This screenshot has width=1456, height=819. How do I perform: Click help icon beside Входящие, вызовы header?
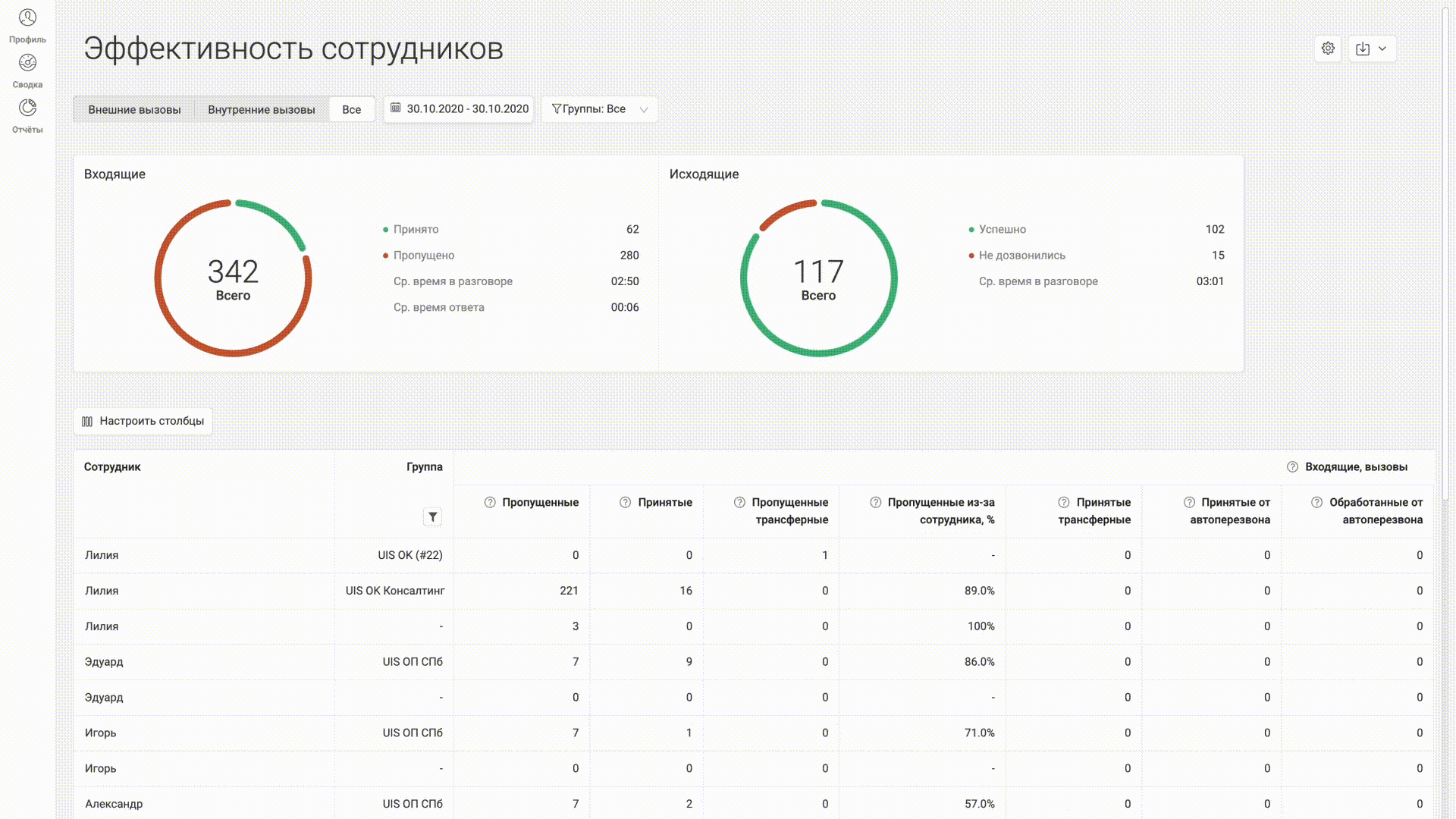tap(1292, 467)
